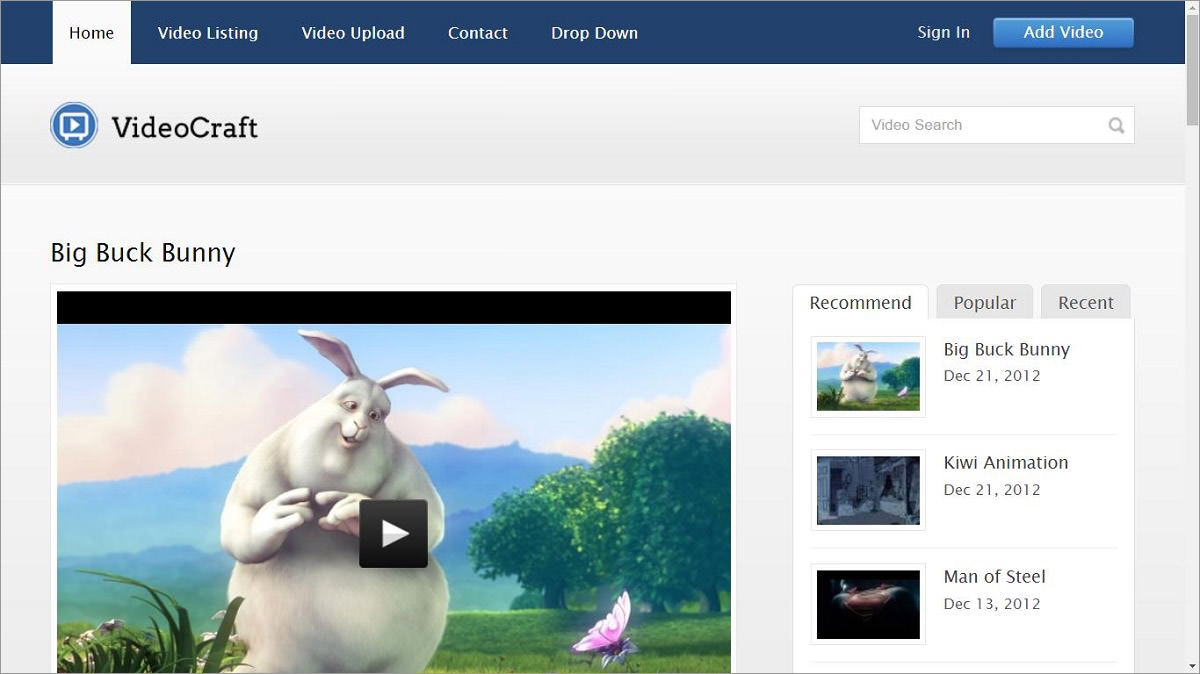Viewport: 1200px width, 674px height.
Task: Click the Big Buck Bunny page heading
Action: coord(143,252)
